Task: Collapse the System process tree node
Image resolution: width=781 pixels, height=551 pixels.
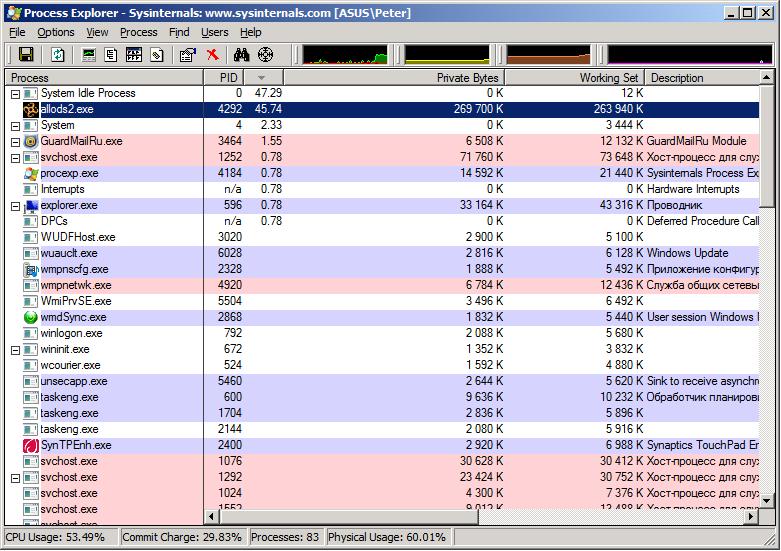Action: point(15,126)
